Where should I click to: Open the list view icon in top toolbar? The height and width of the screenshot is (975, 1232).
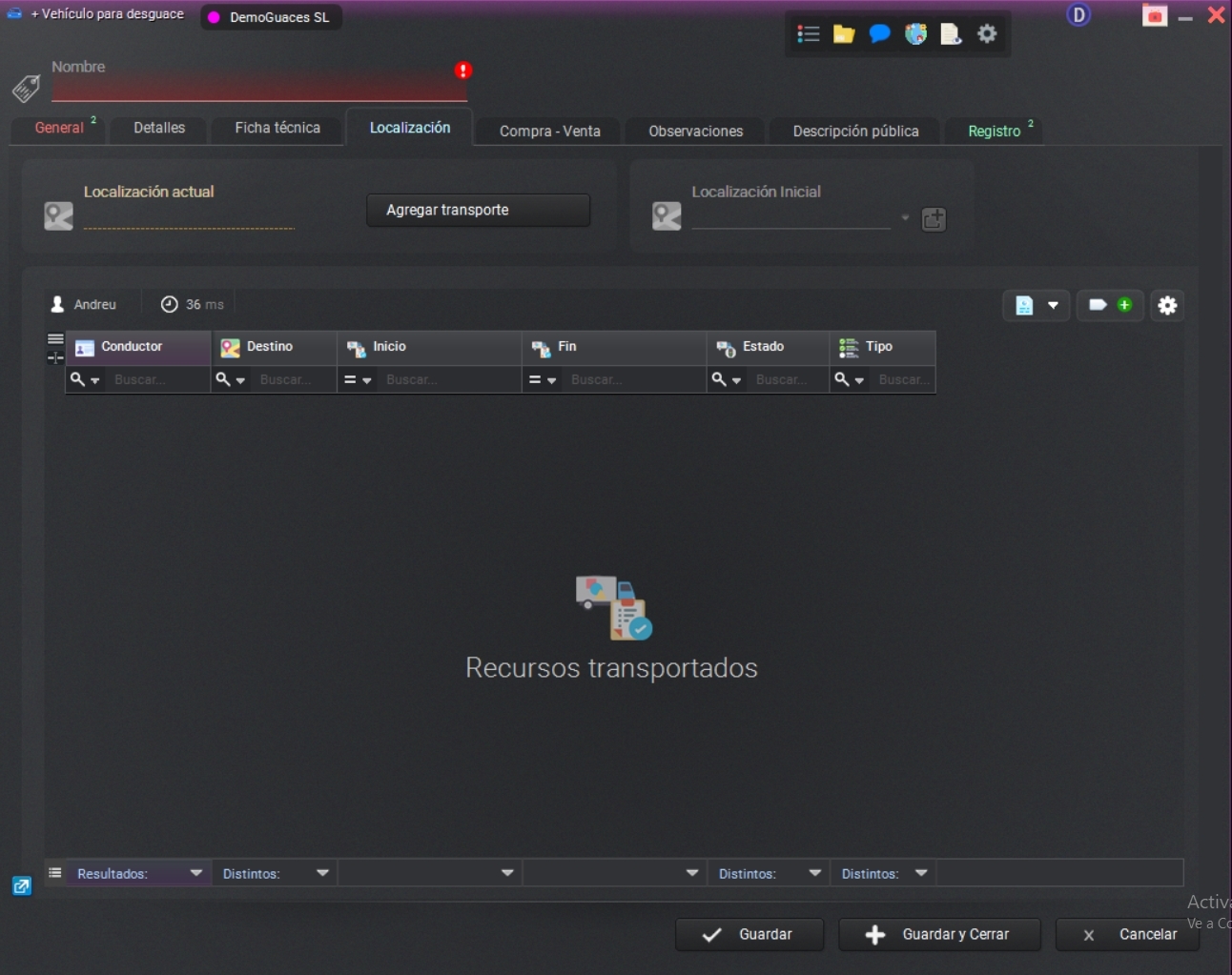coord(809,34)
